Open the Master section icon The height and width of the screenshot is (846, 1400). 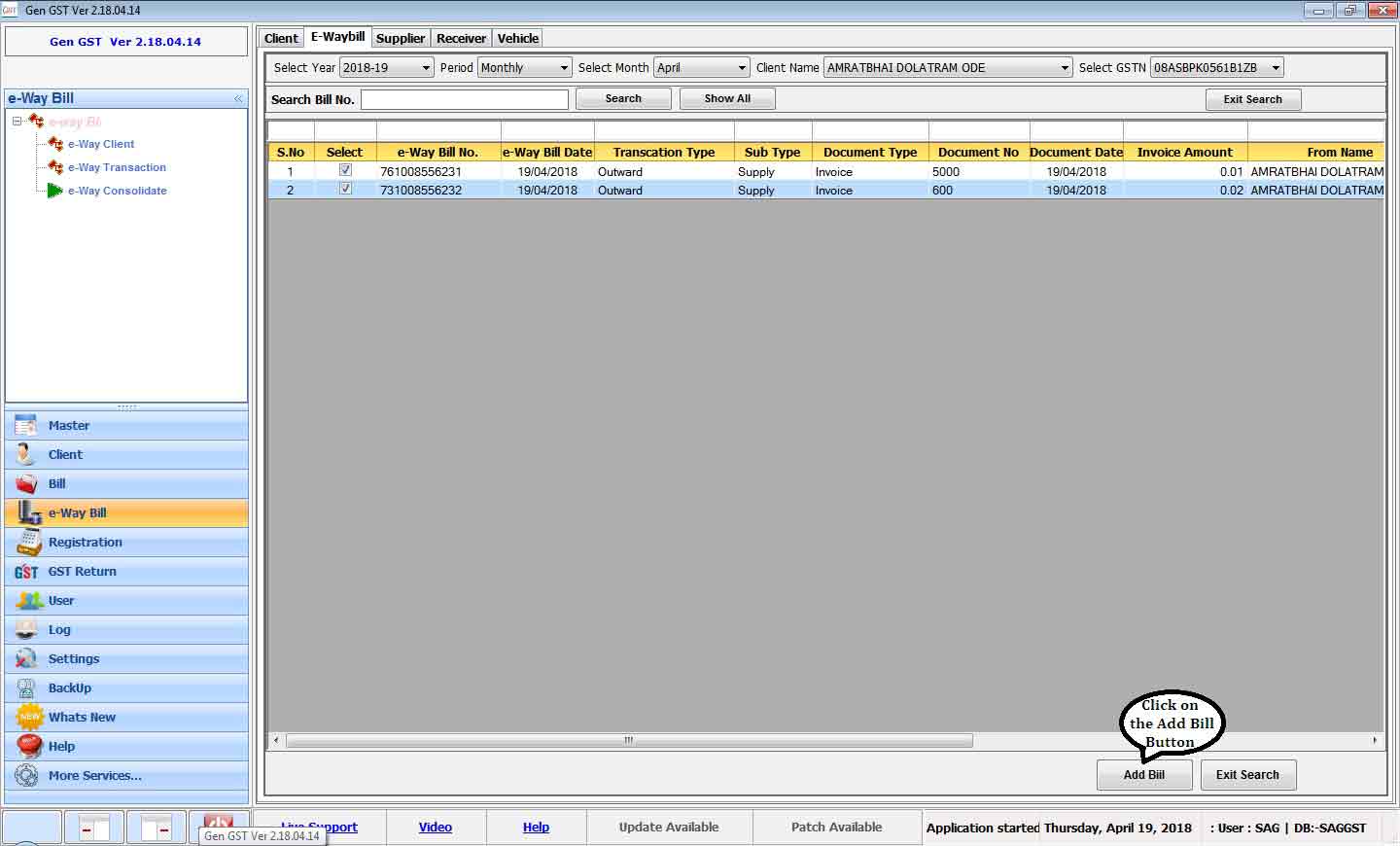tap(26, 426)
